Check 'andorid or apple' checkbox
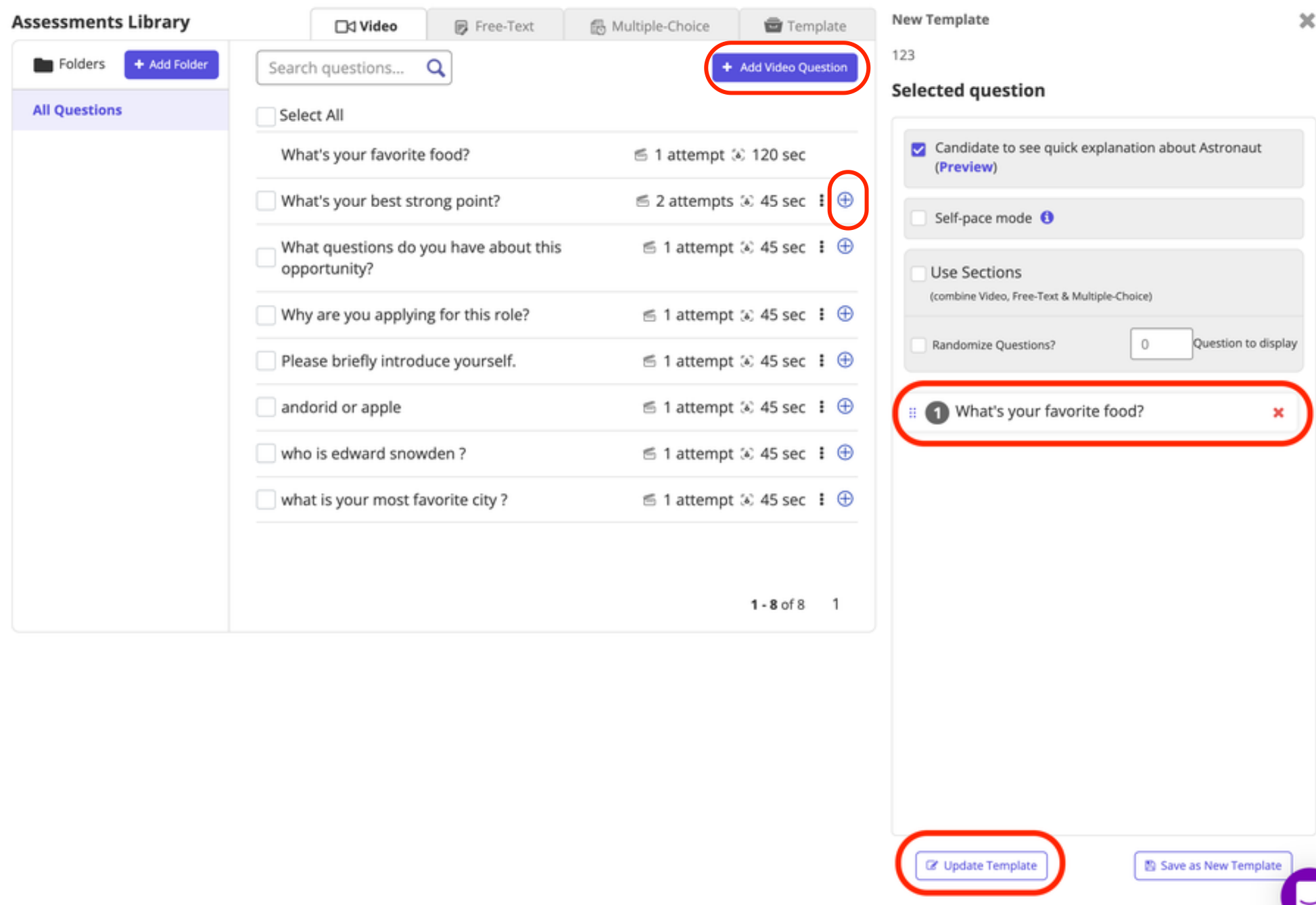This screenshot has height=905, width=1316. 266,407
